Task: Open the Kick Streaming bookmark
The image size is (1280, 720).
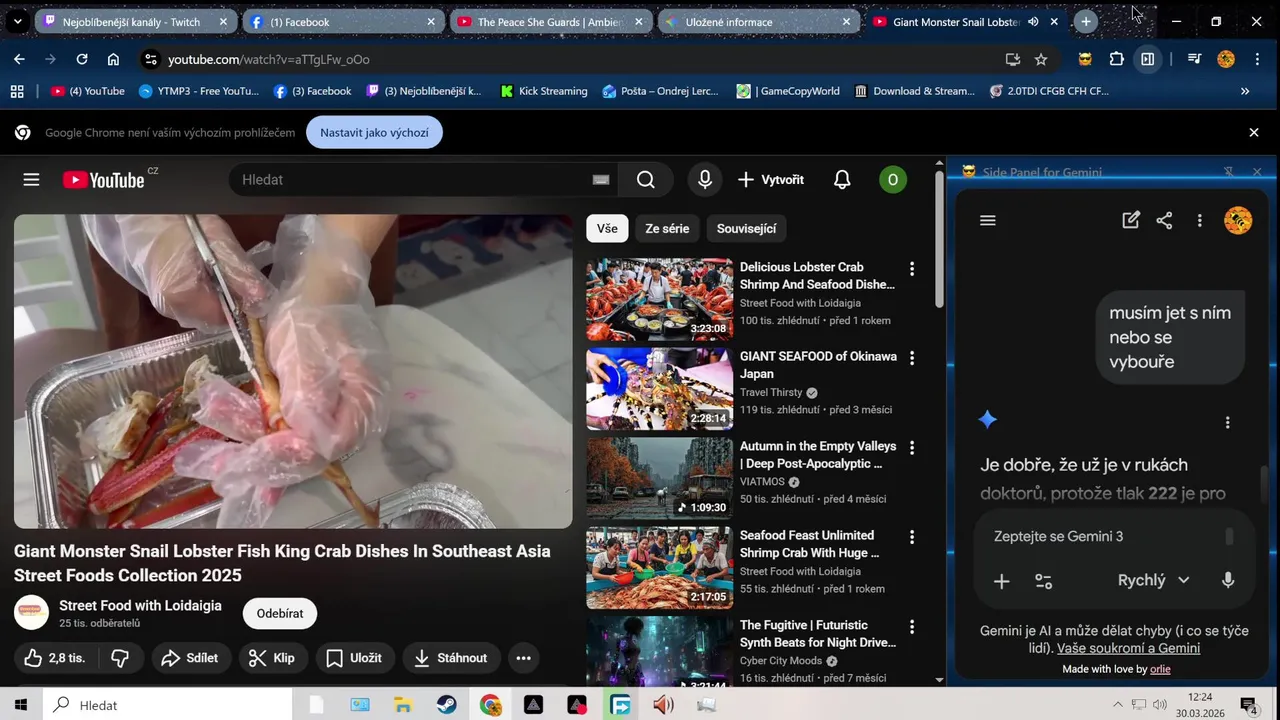Action: (543, 91)
